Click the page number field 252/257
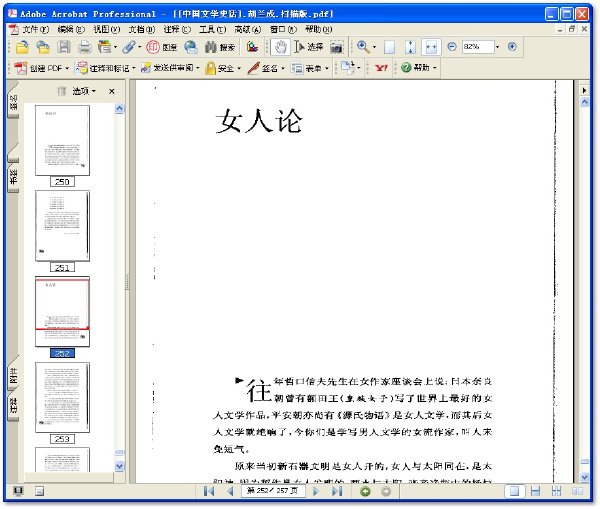 (273, 491)
